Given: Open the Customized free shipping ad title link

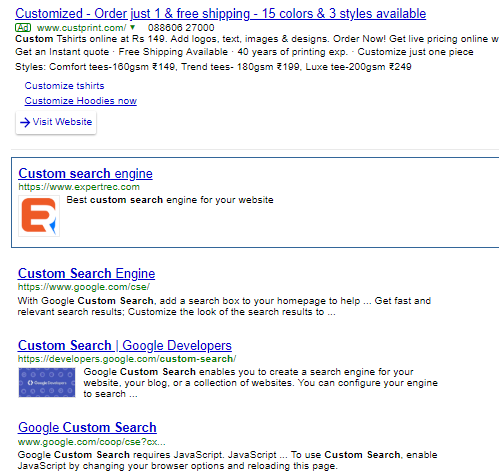Looking at the screenshot, I should coord(220,14).
